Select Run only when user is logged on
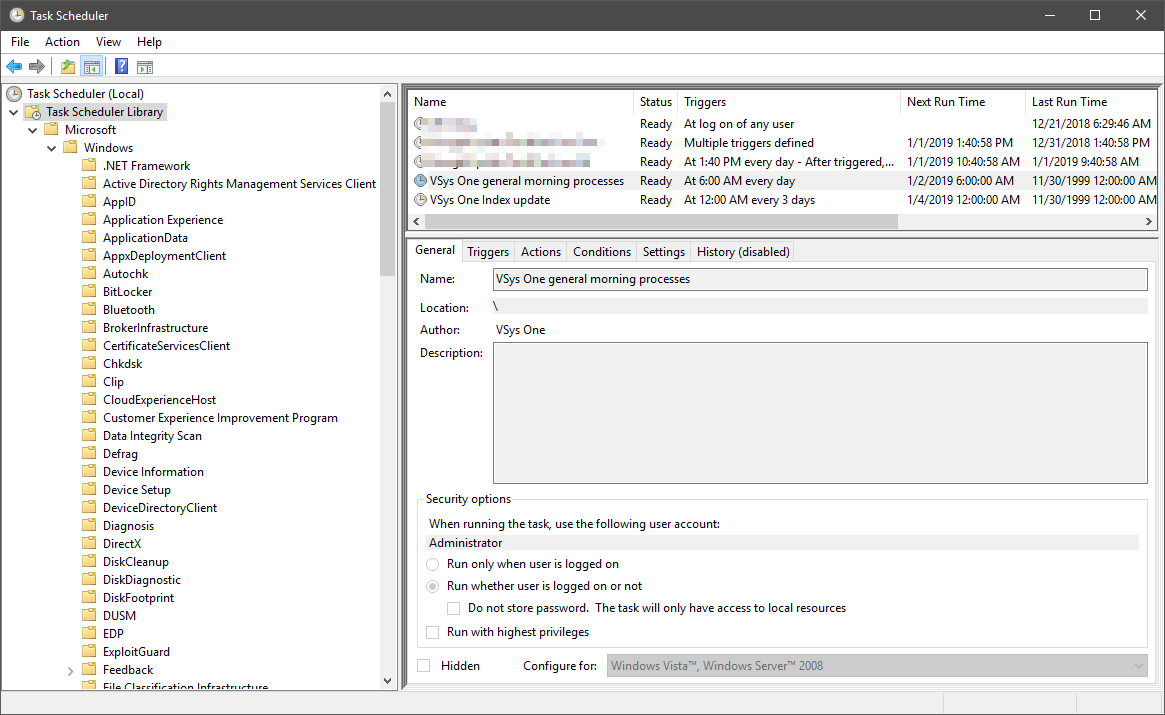 (x=433, y=564)
